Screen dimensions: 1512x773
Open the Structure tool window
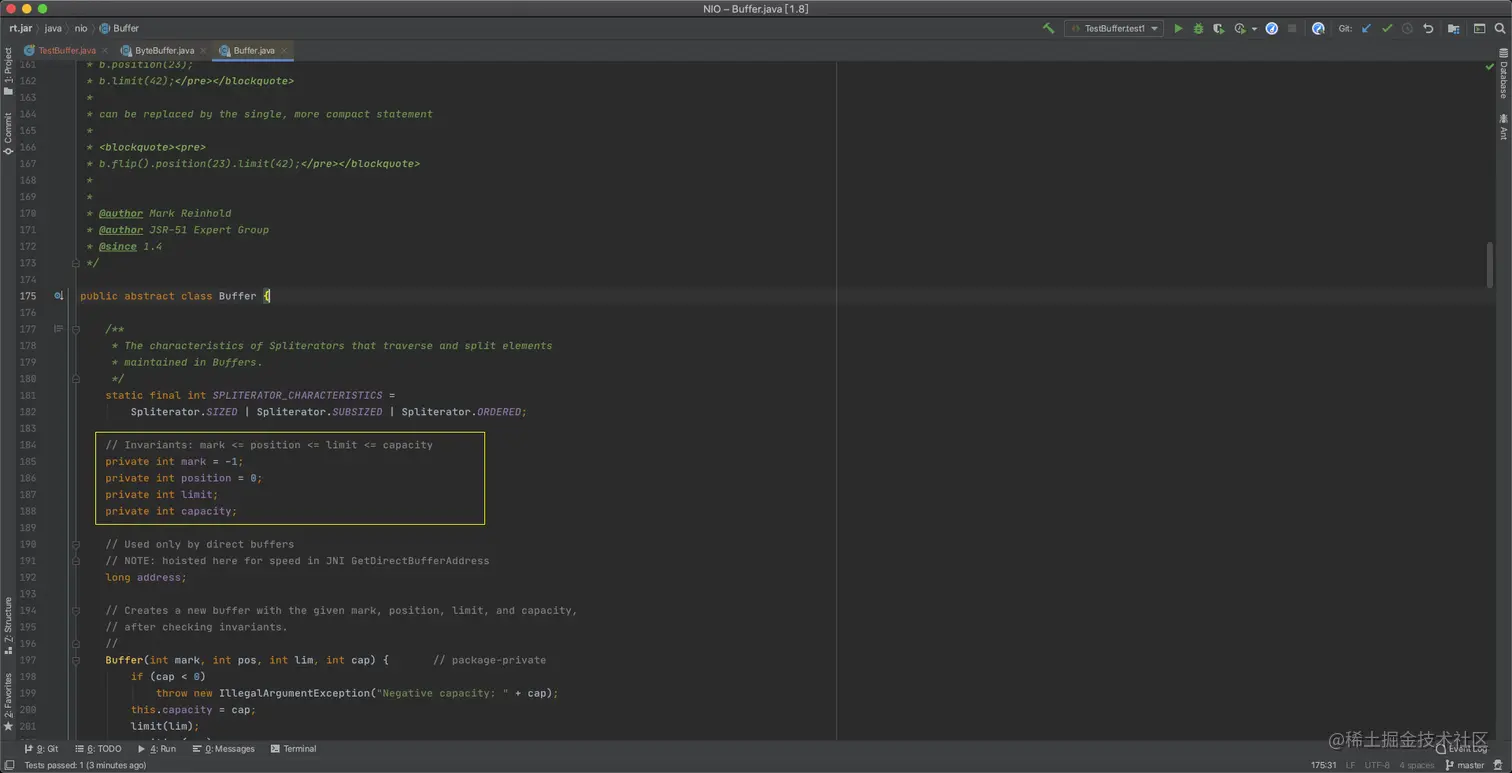point(8,625)
